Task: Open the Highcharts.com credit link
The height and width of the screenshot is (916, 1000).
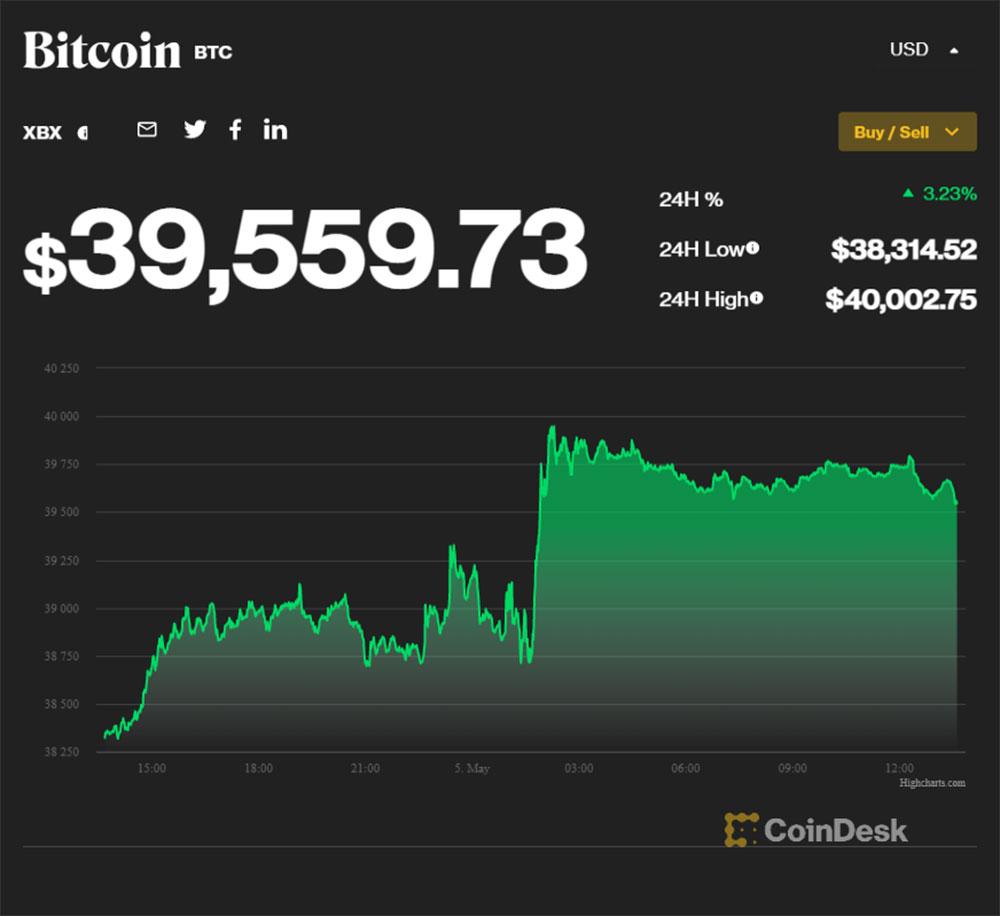Action: 932,783
